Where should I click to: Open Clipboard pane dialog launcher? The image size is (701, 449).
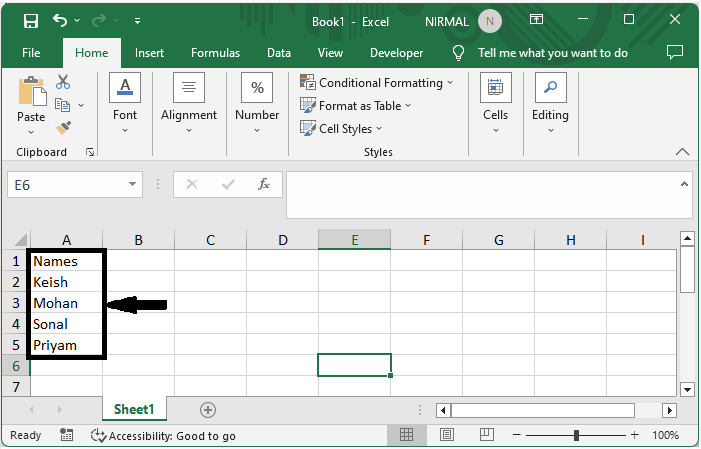90,152
